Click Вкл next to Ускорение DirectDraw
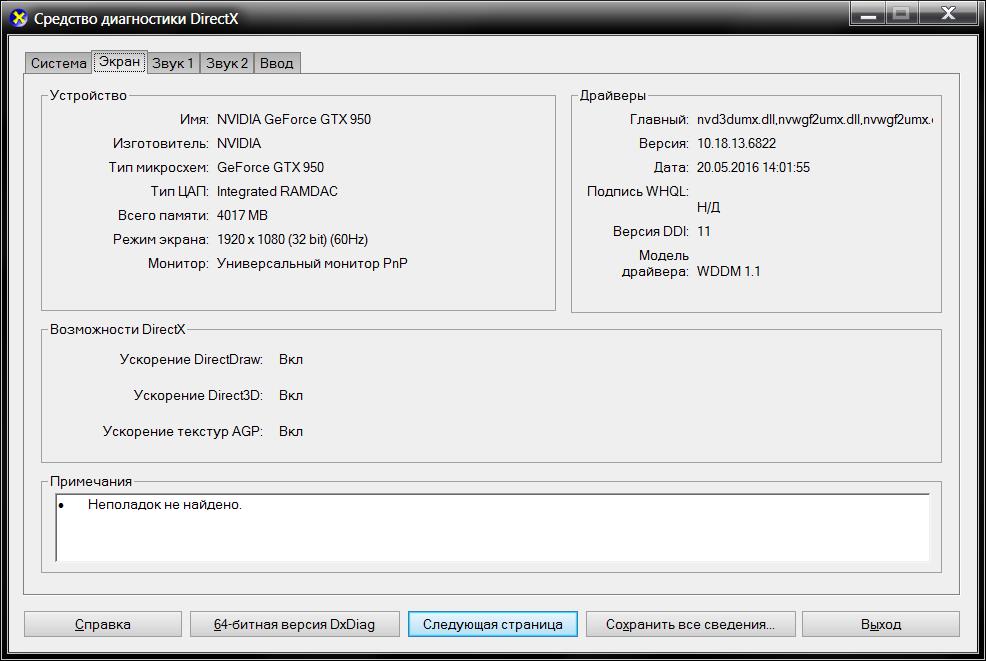Image resolution: width=986 pixels, height=661 pixels. point(291,360)
